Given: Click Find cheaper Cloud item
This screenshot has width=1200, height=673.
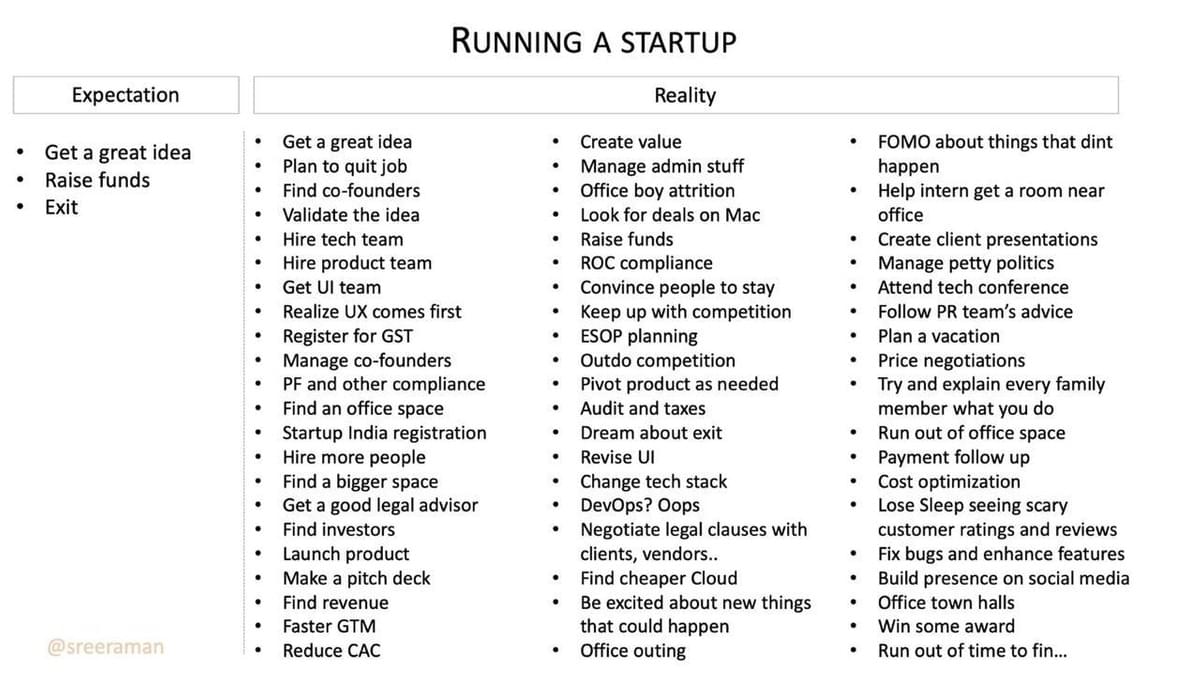Looking at the screenshot, I should point(658,578).
